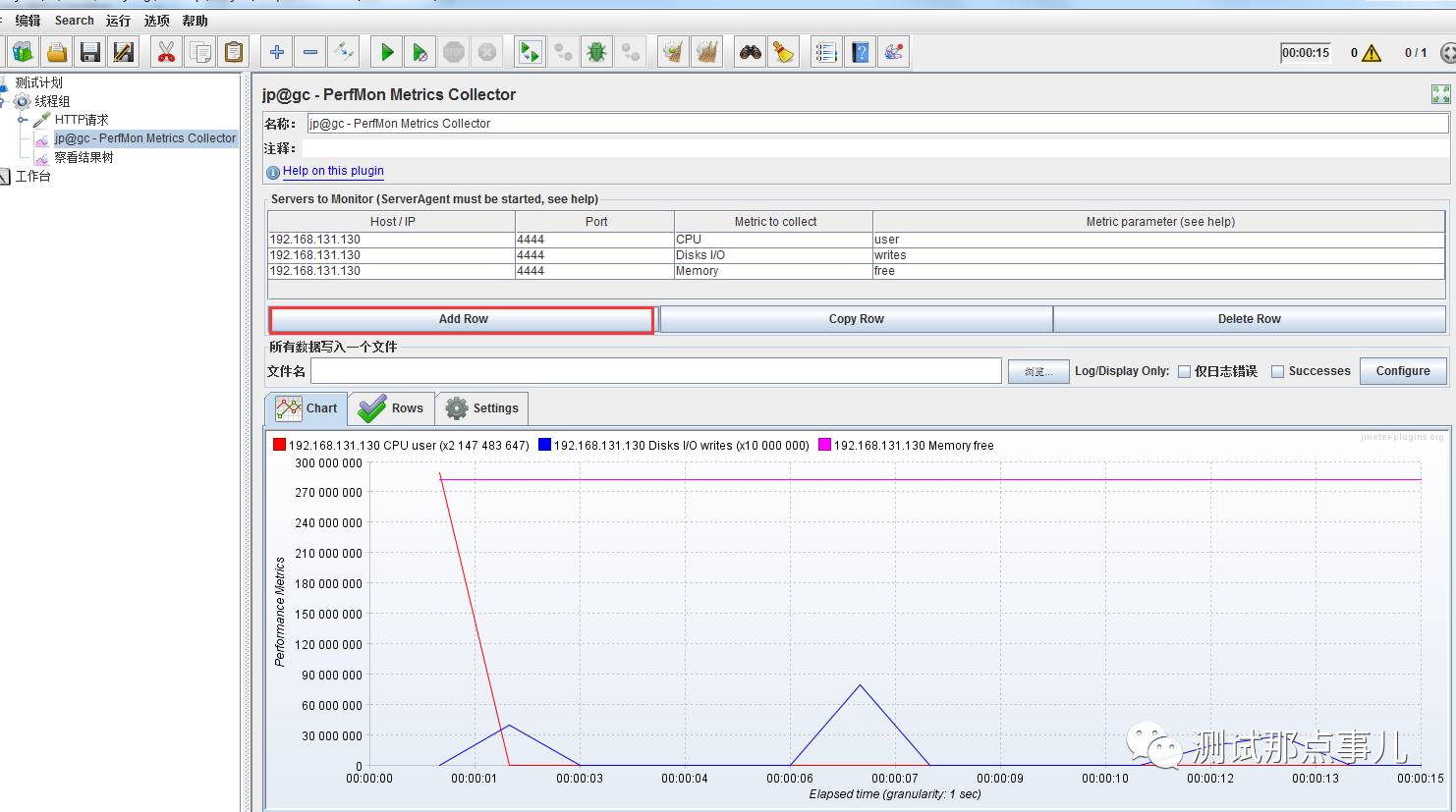This screenshot has width=1456, height=812.
Task: Switch to the Chart tab
Action: tap(307, 408)
